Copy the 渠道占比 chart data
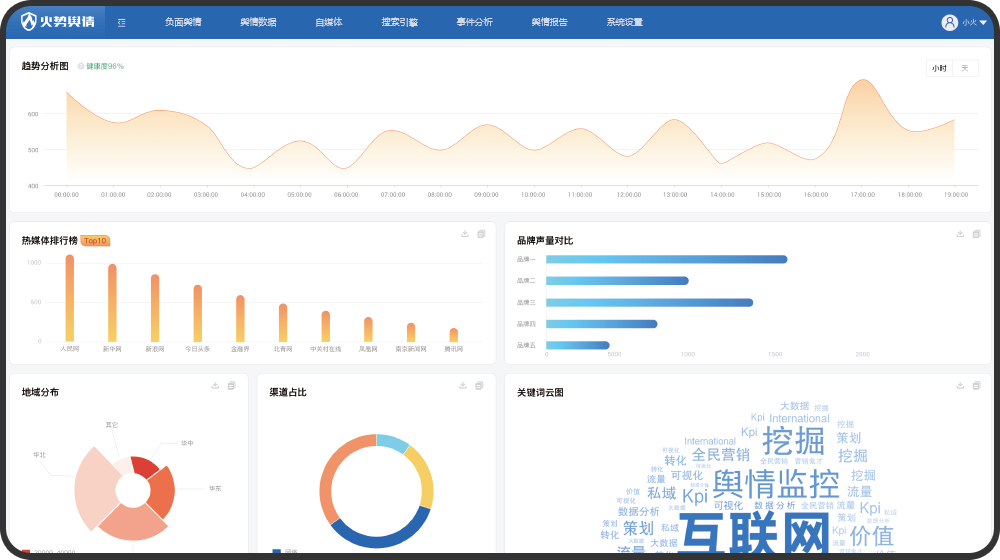Image resolution: width=1000 pixels, height=560 pixels. pyautogui.click(x=481, y=386)
